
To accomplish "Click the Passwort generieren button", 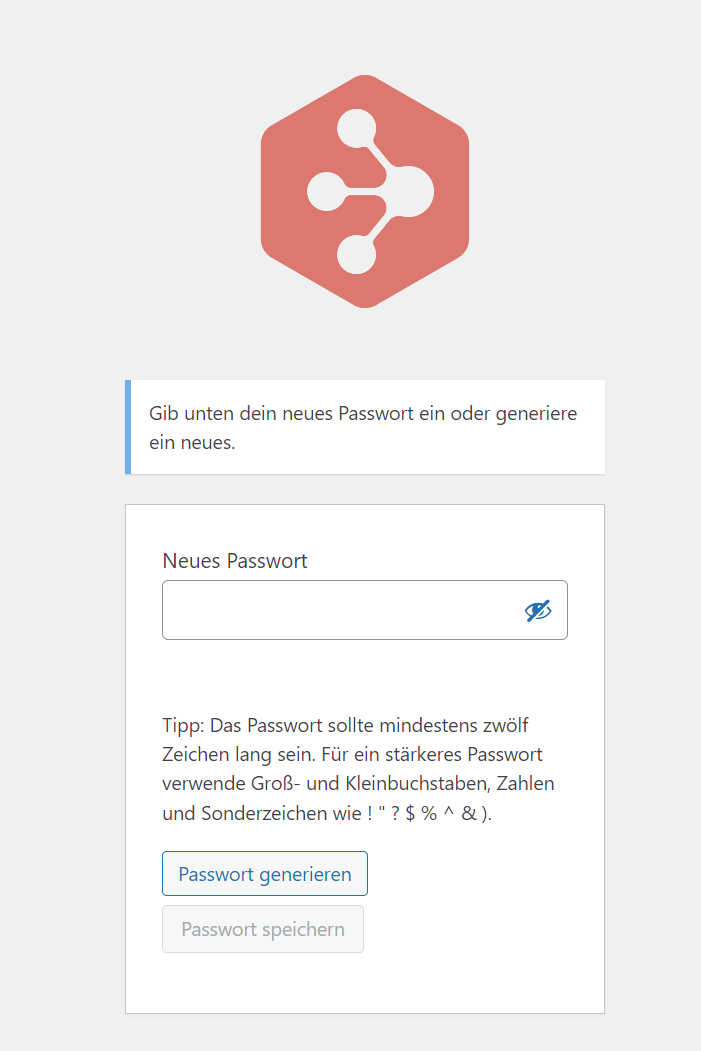I will click(x=265, y=873).
